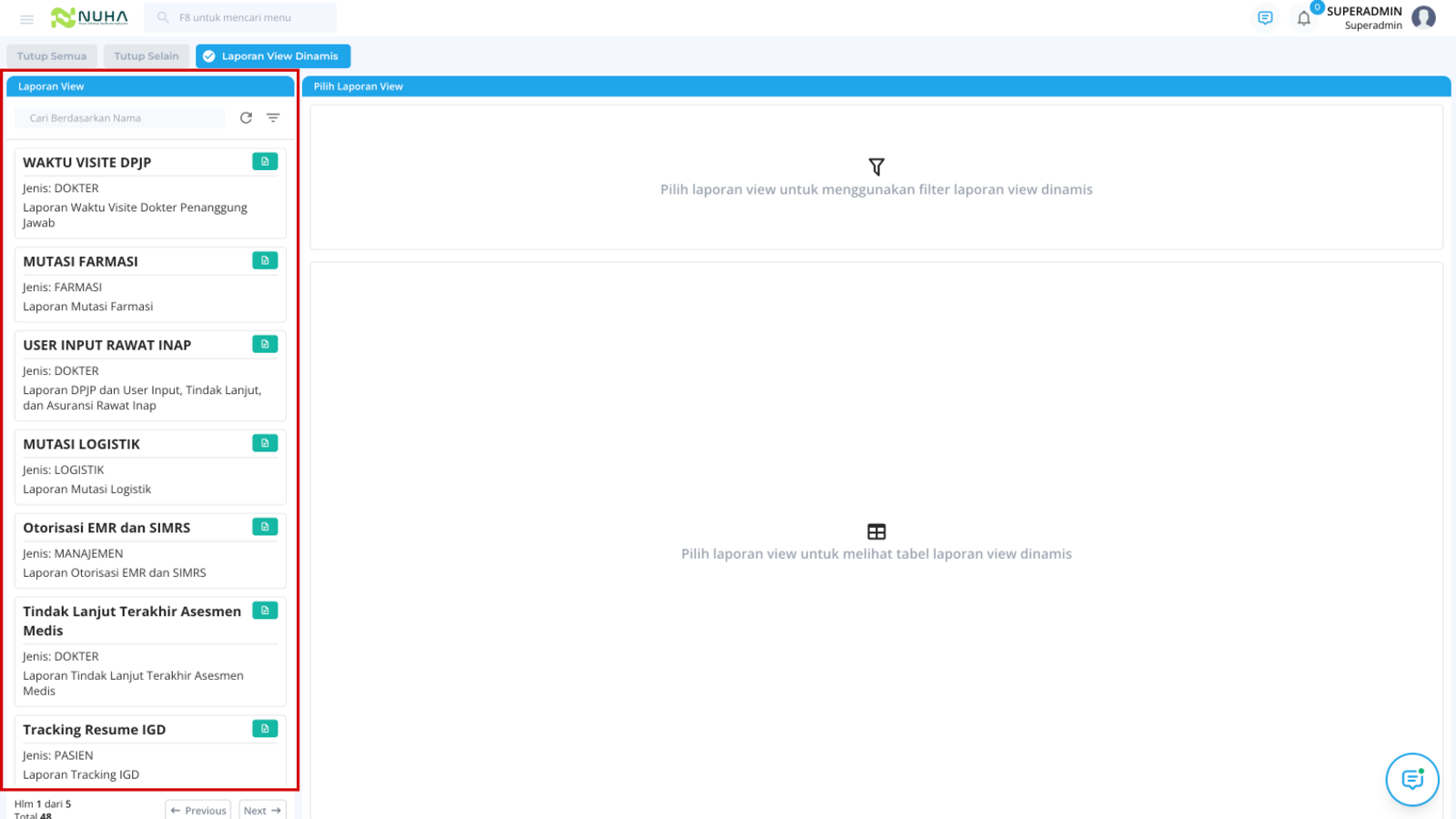The height and width of the screenshot is (819, 1456).
Task: Open the Tindak Lanjut Terakhir Asesmen Medis icon
Action: [x=265, y=611]
